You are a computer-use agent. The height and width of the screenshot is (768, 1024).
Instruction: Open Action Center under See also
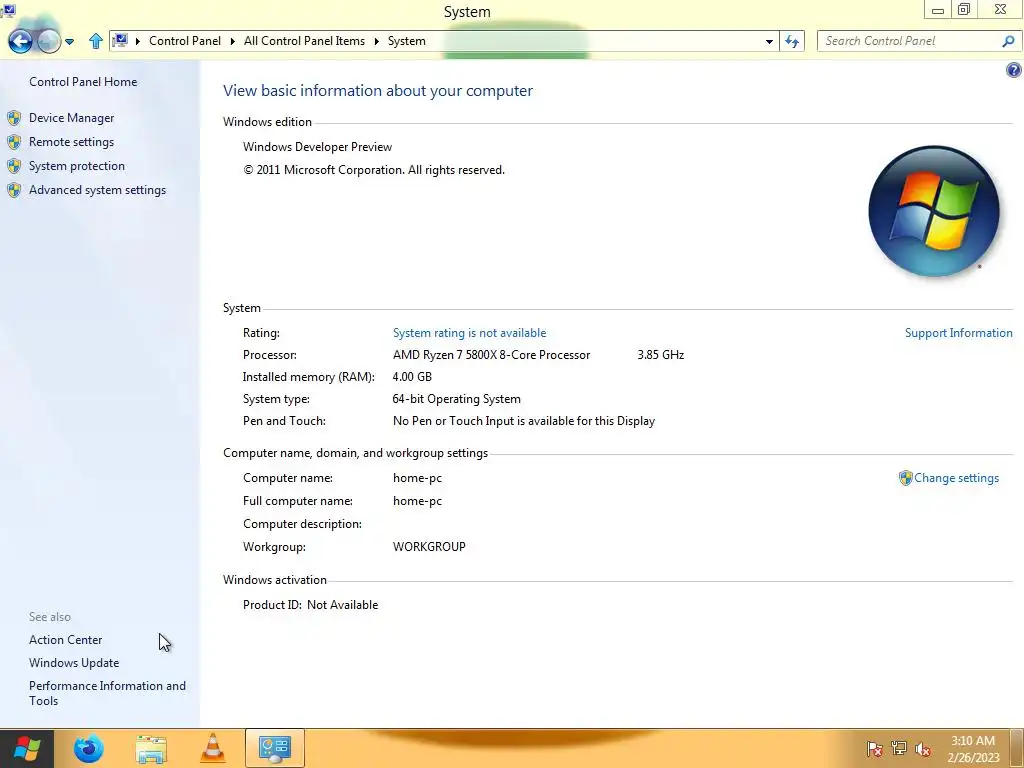pos(65,640)
